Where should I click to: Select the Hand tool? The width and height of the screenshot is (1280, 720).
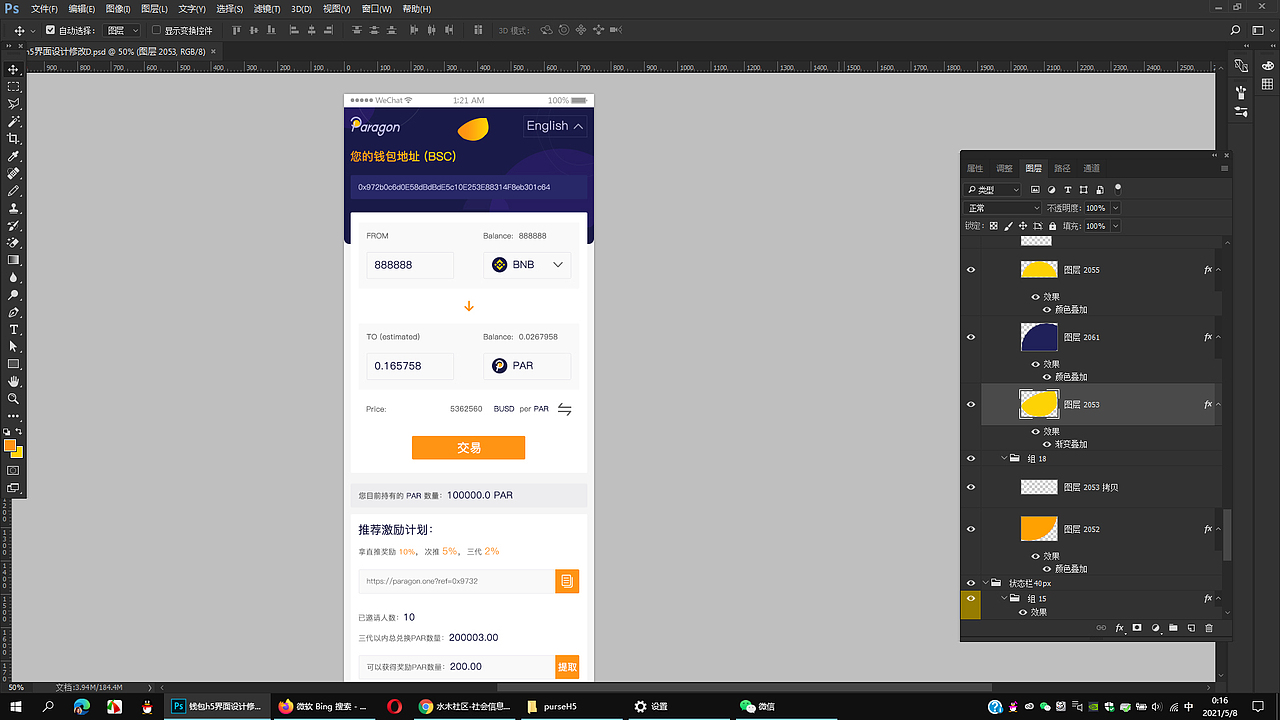click(x=14, y=381)
